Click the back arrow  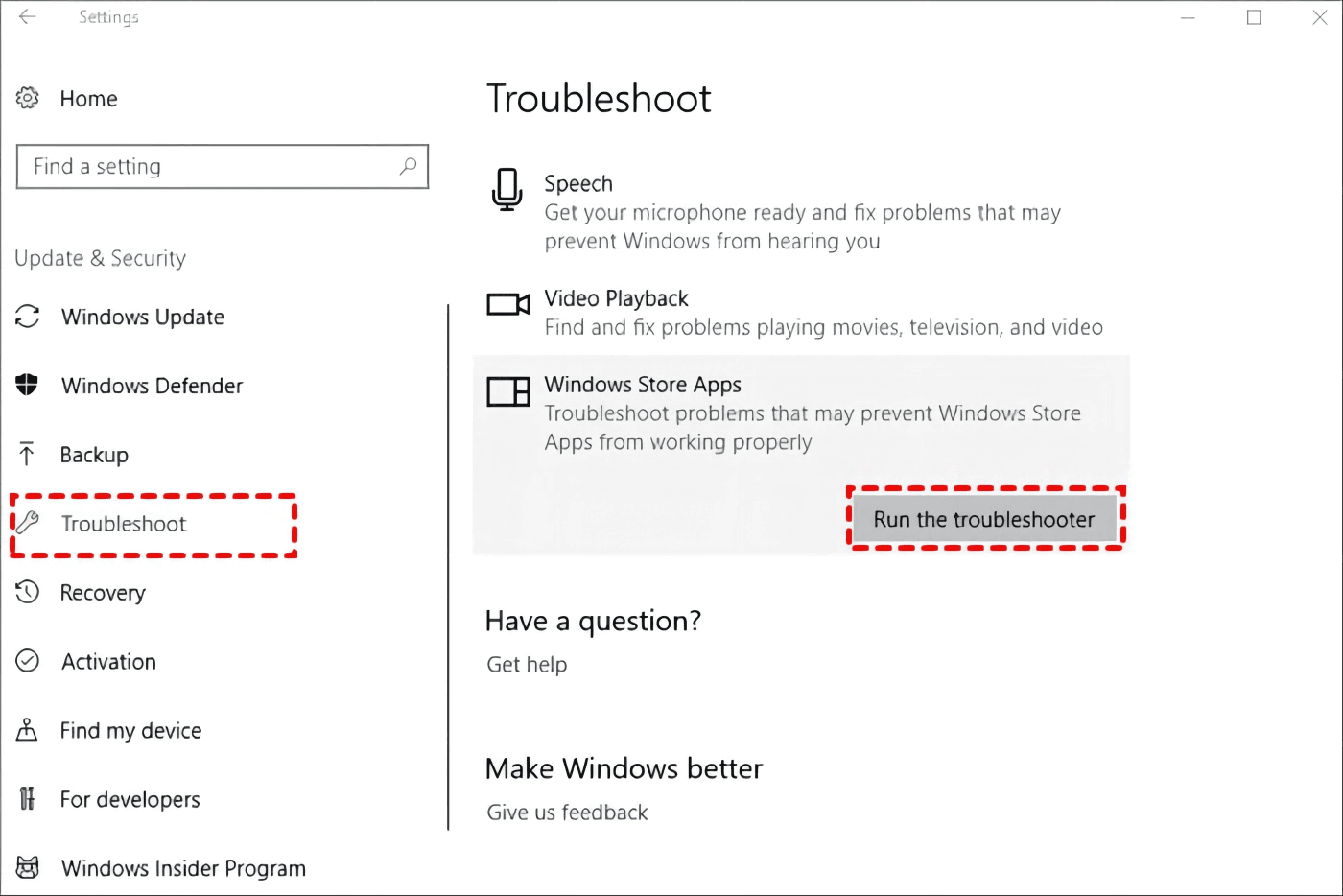click(26, 16)
